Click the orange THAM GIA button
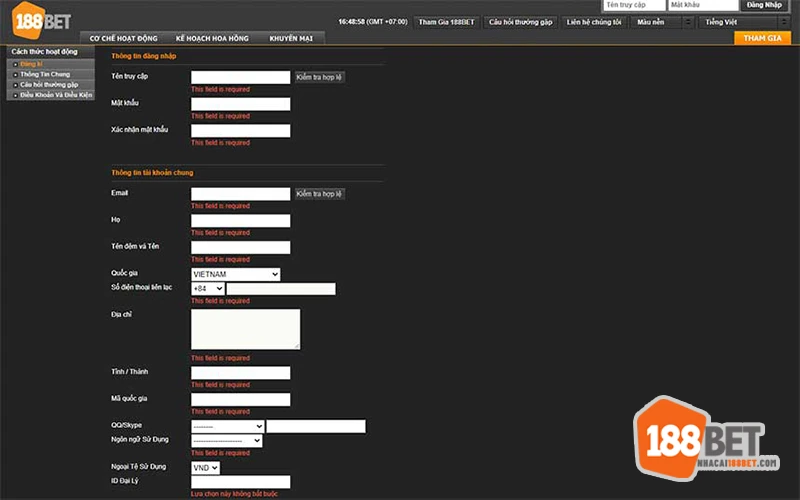 tap(762, 38)
